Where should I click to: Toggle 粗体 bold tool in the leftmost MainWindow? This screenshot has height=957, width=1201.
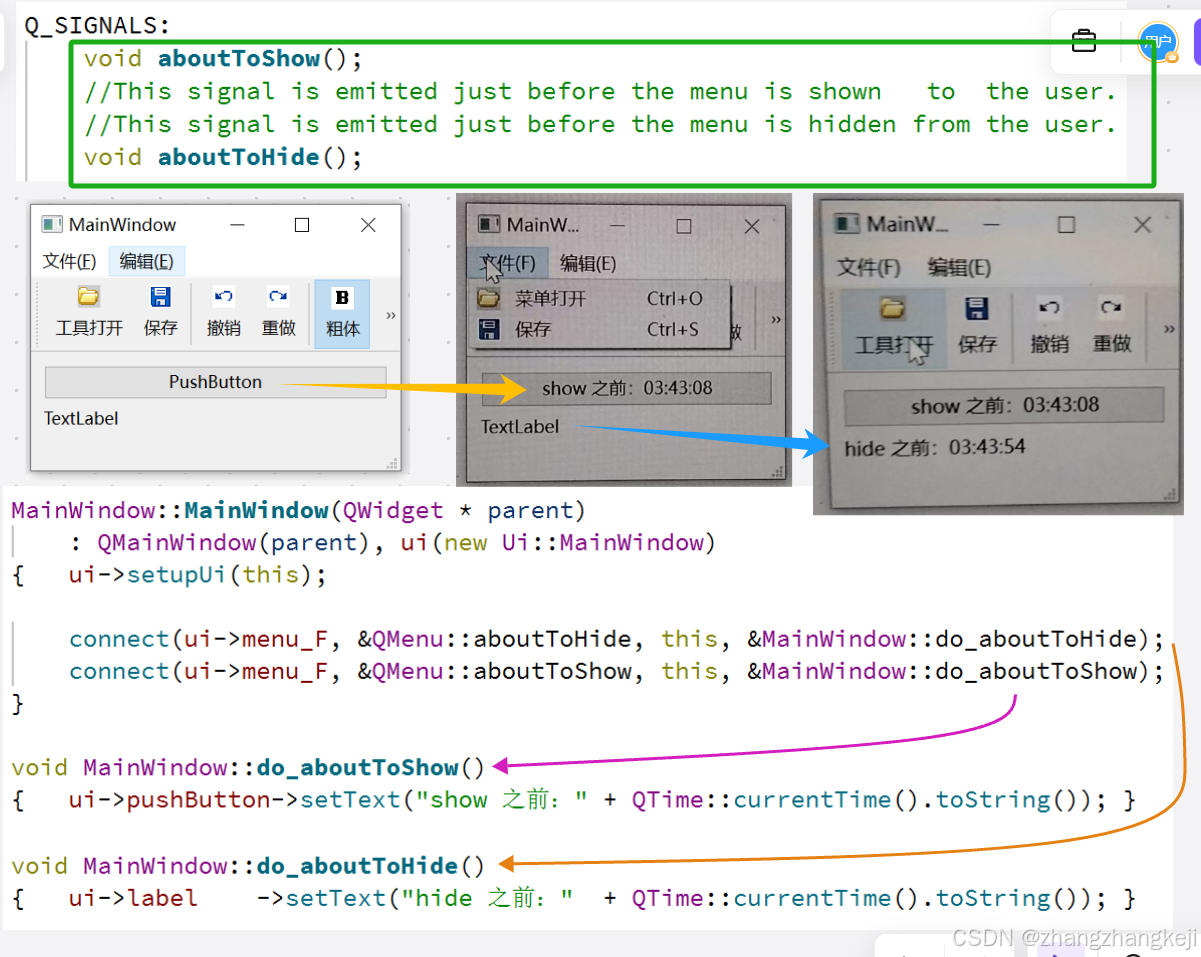tap(342, 314)
